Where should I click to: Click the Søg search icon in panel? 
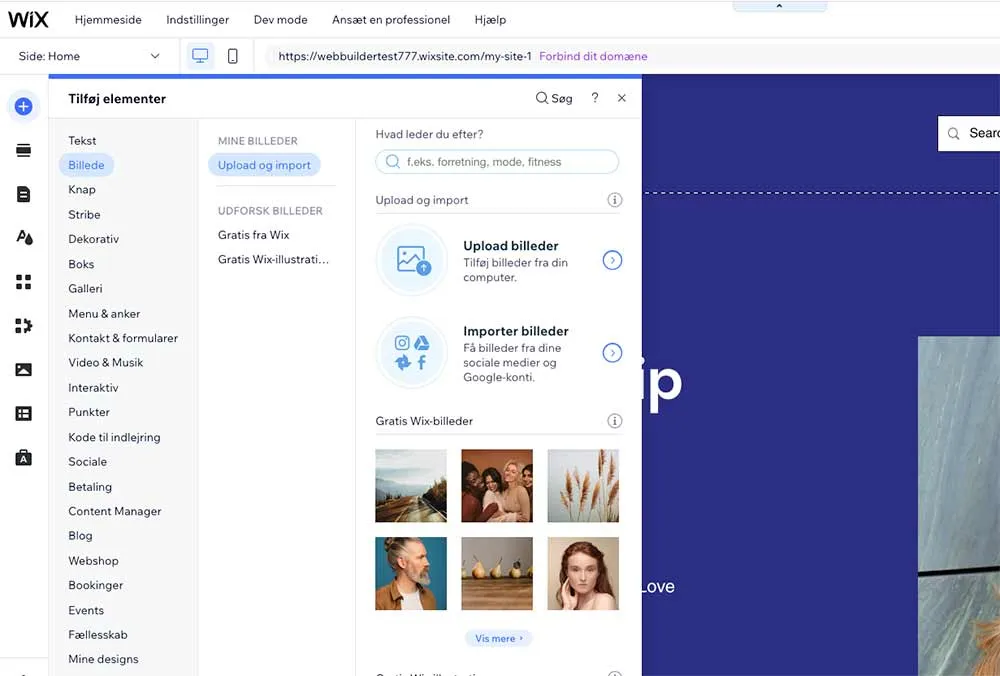pos(554,98)
